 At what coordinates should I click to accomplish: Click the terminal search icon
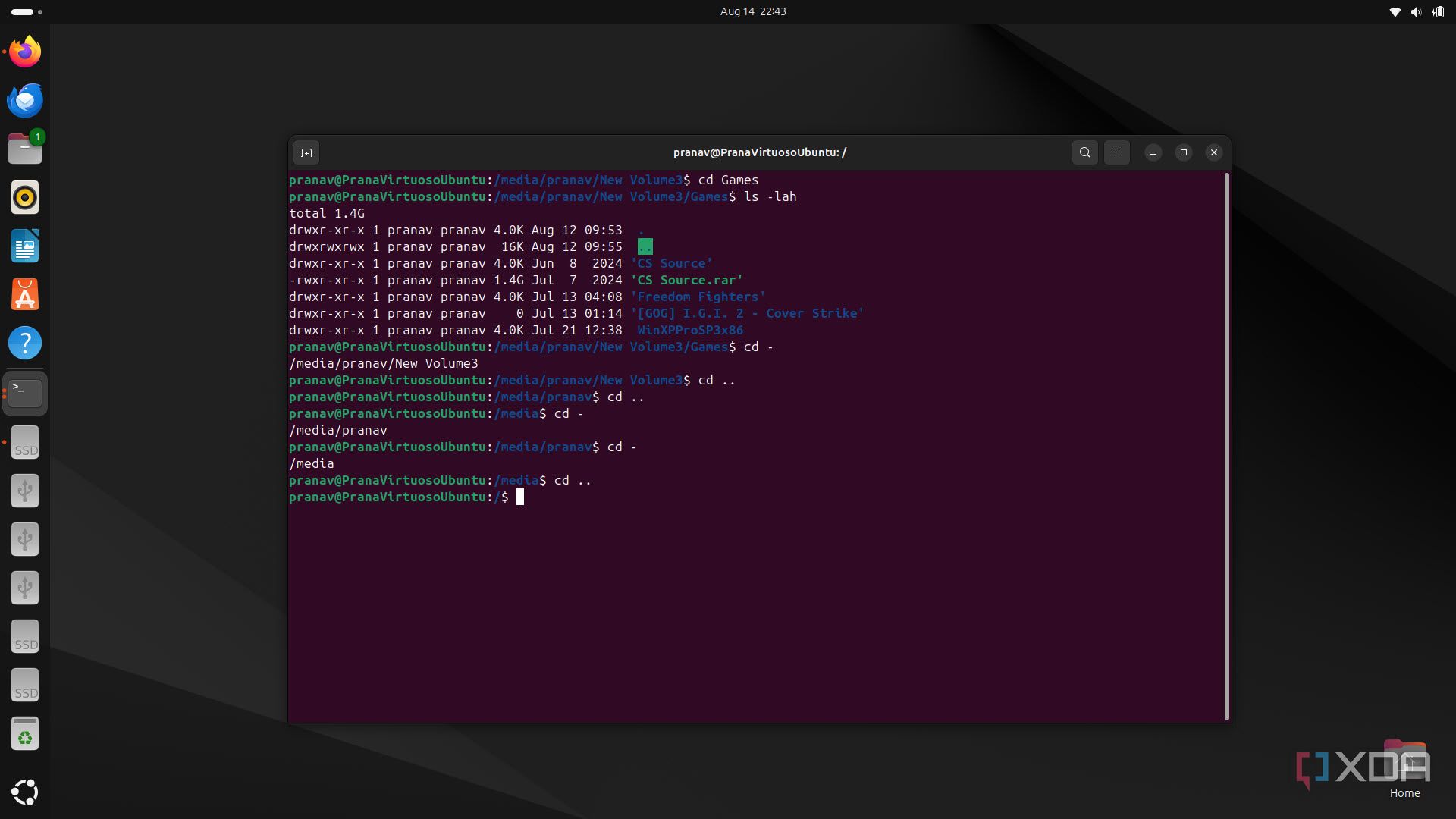[x=1084, y=152]
